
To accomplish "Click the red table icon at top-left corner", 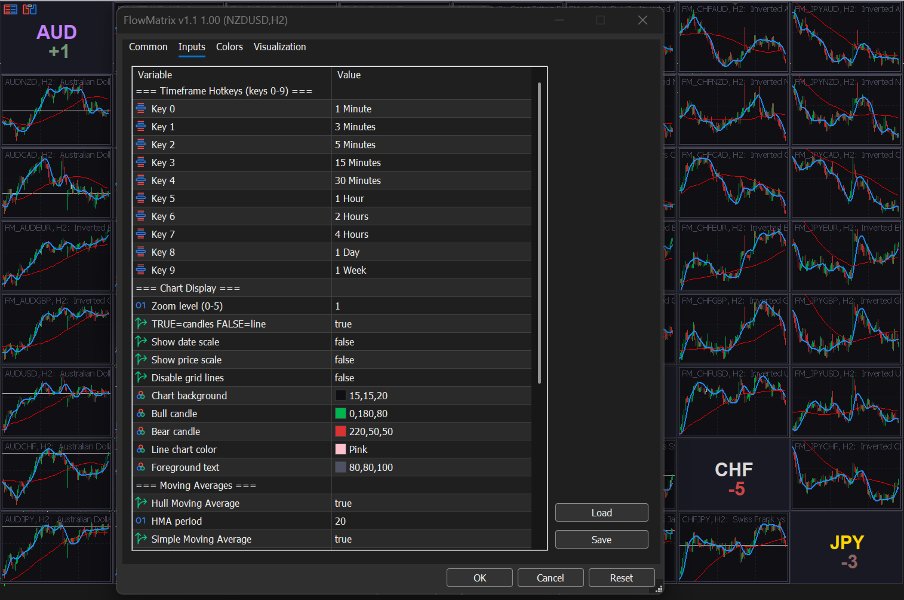I will pos(10,9).
